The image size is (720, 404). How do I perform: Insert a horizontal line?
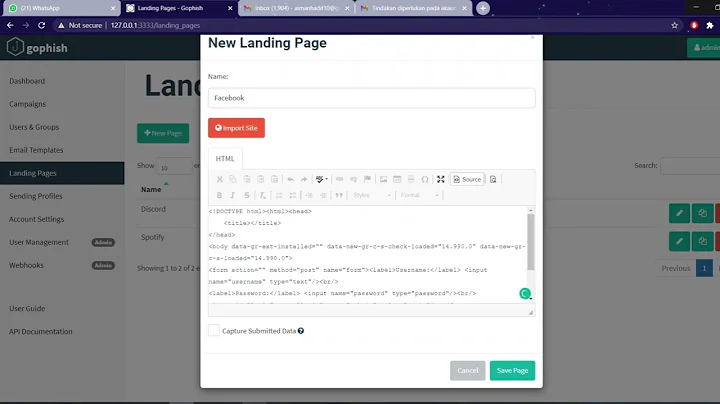click(411, 180)
